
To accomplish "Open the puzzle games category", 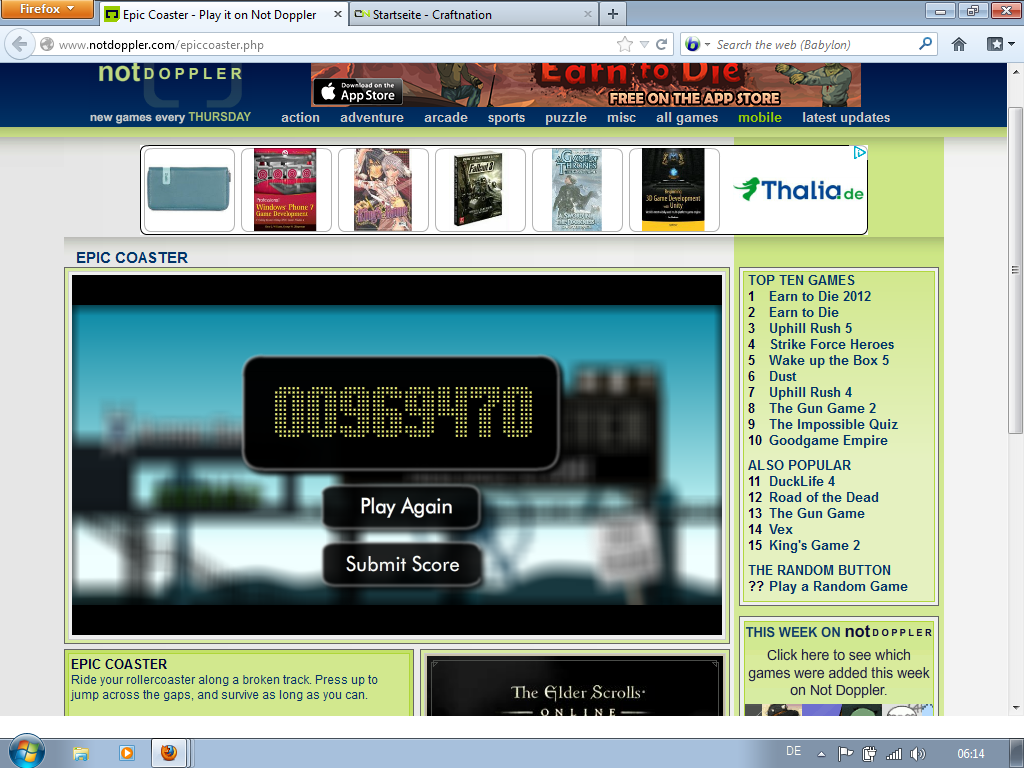I will (566, 118).
